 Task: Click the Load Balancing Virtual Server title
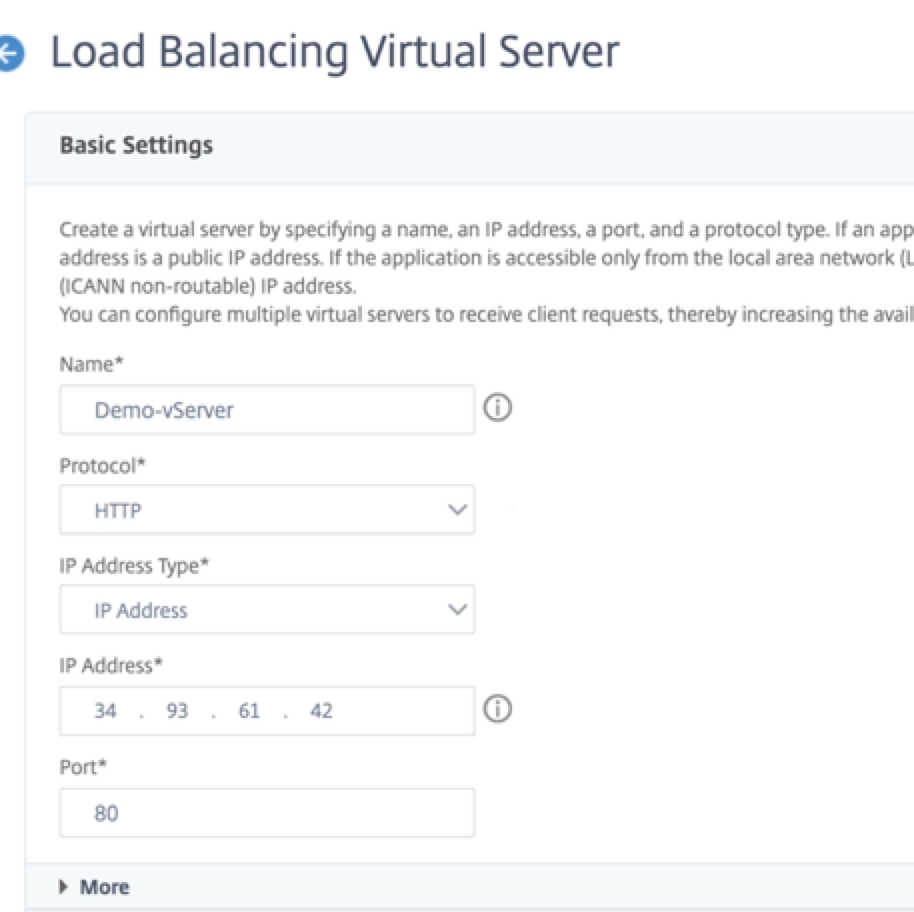click(335, 52)
